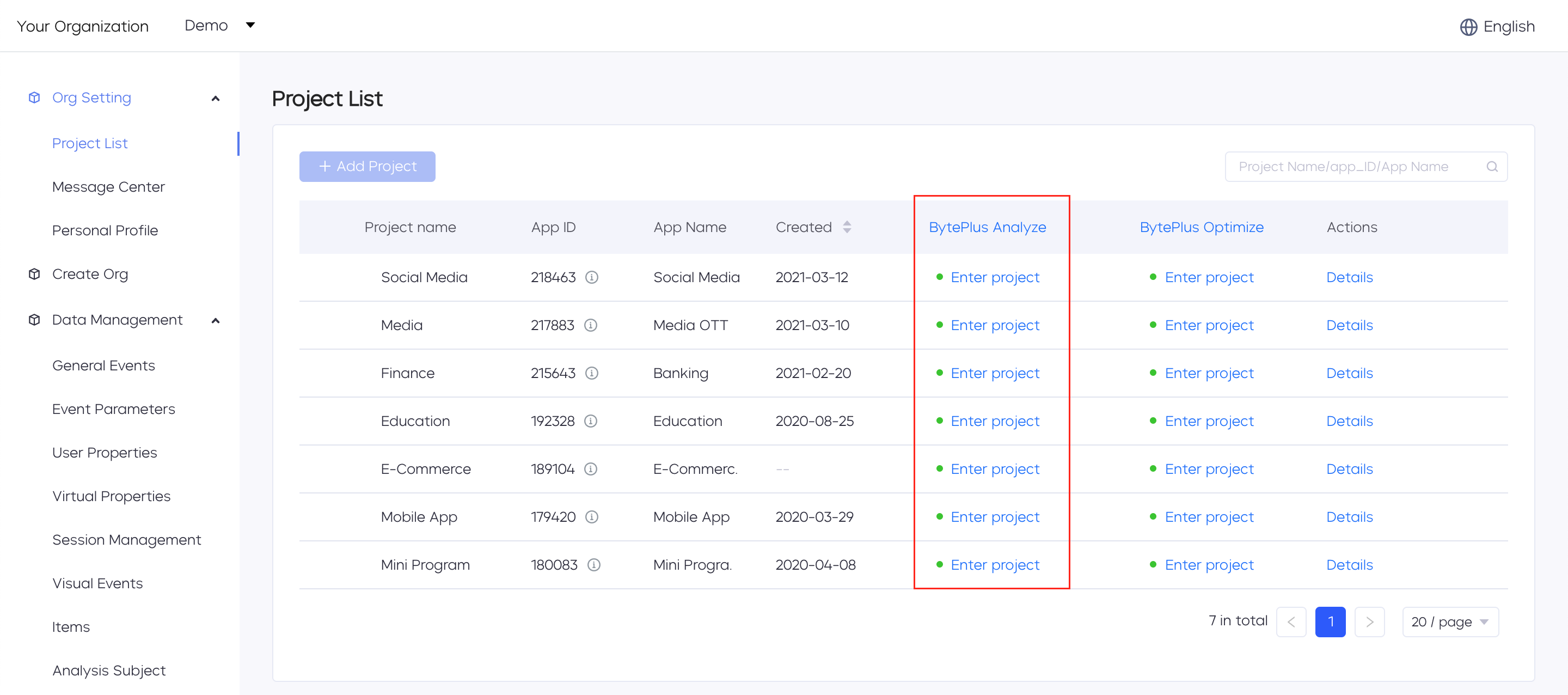The height and width of the screenshot is (695, 1568).
Task: Enter Education project in BytePlus Optimize
Action: click(x=1209, y=421)
